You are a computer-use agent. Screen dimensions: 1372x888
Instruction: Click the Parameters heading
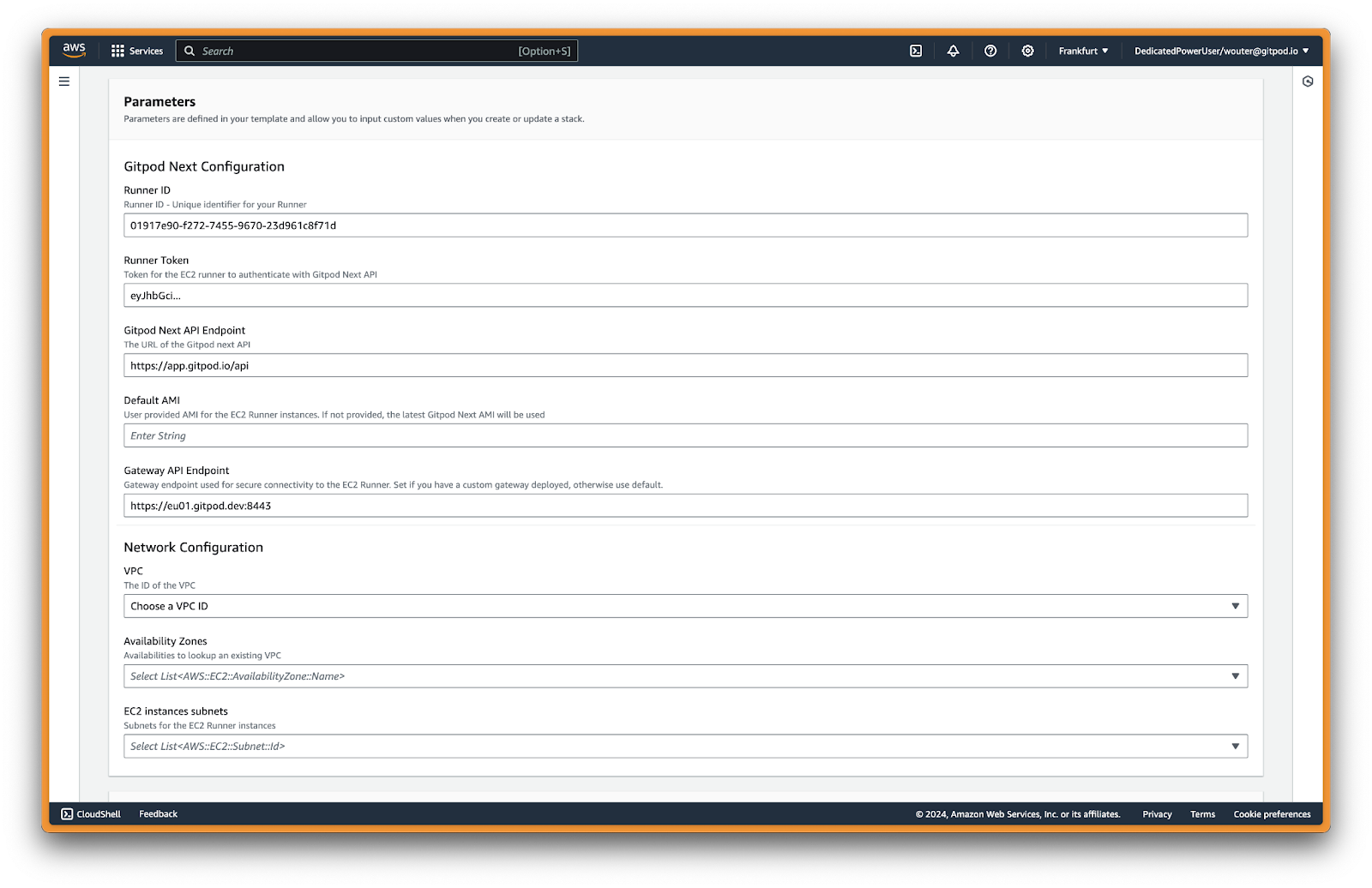(159, 102)
